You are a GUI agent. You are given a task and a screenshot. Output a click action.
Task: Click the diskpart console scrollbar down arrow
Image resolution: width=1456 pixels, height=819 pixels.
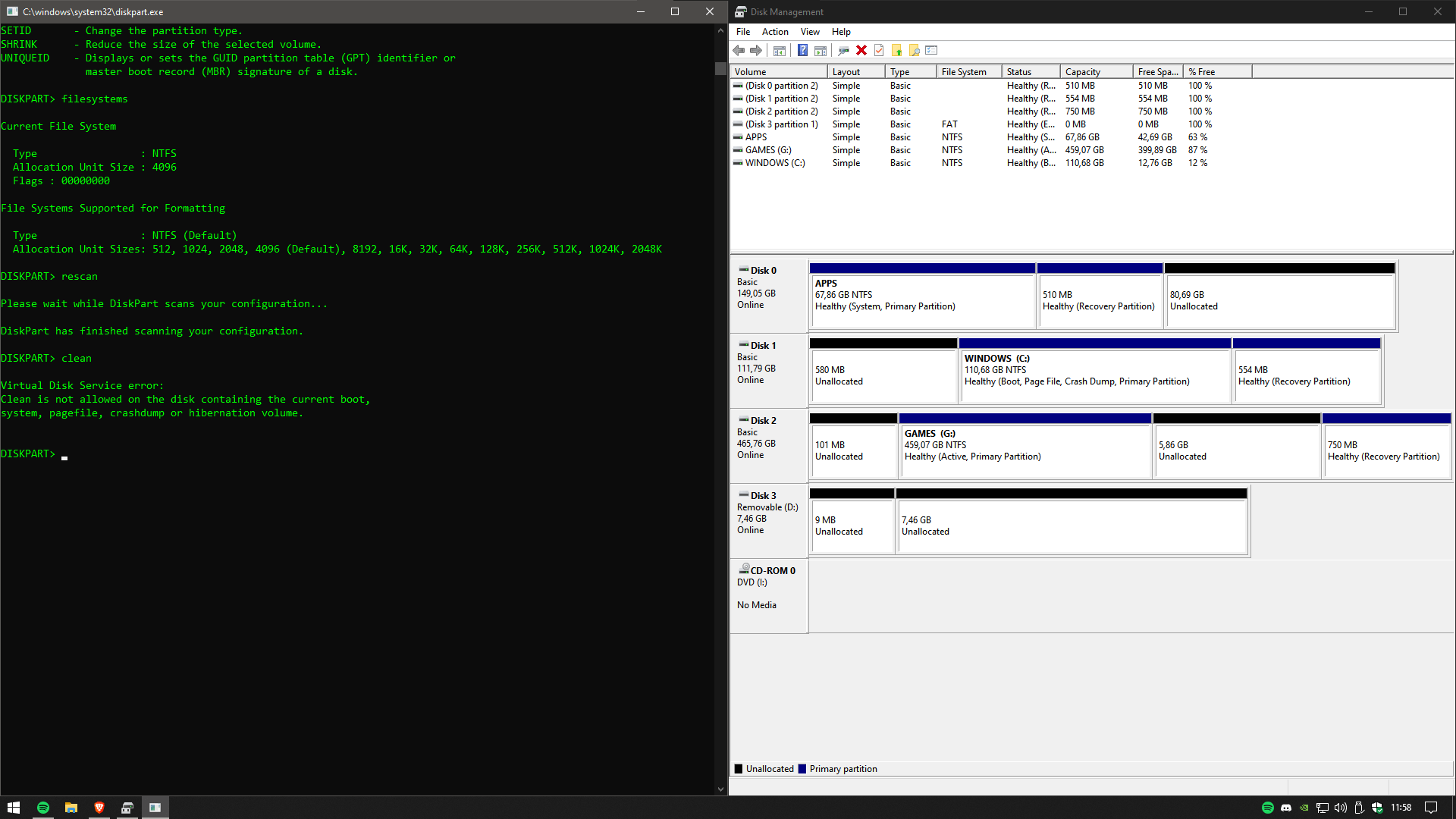tap(720, 789)
